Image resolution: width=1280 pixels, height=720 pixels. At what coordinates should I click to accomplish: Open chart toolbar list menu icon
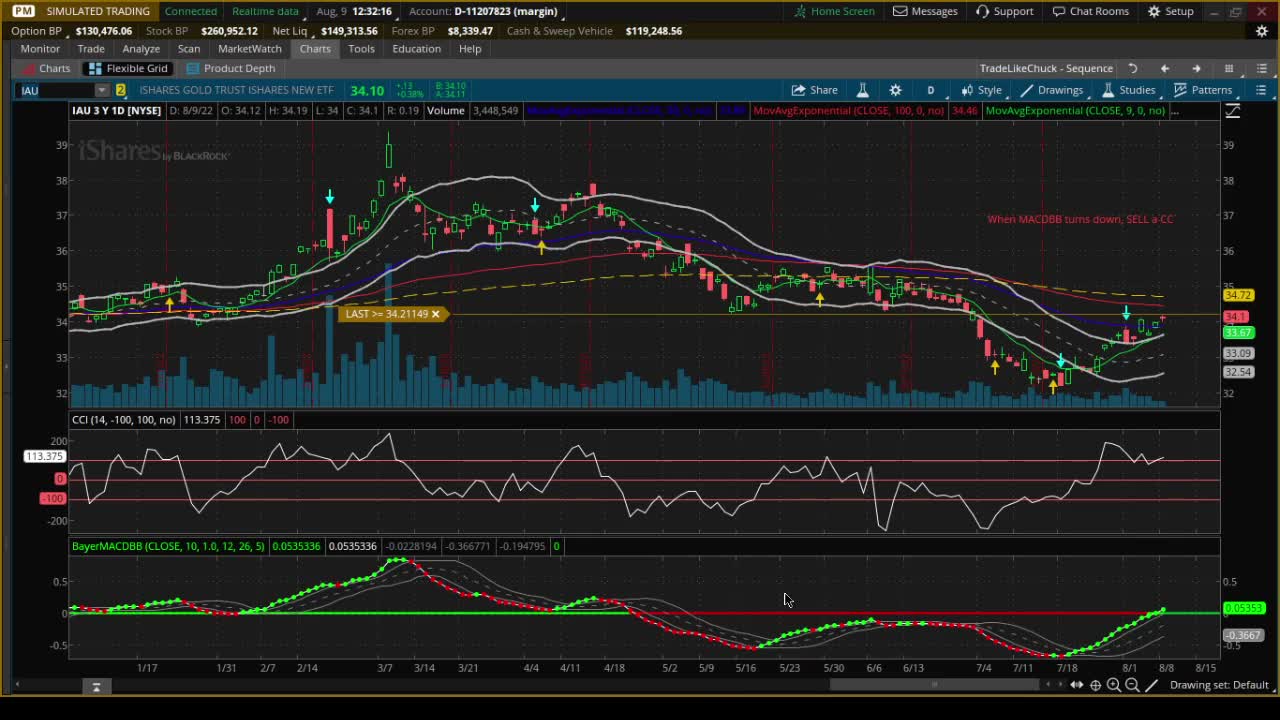coord(1261,90)
